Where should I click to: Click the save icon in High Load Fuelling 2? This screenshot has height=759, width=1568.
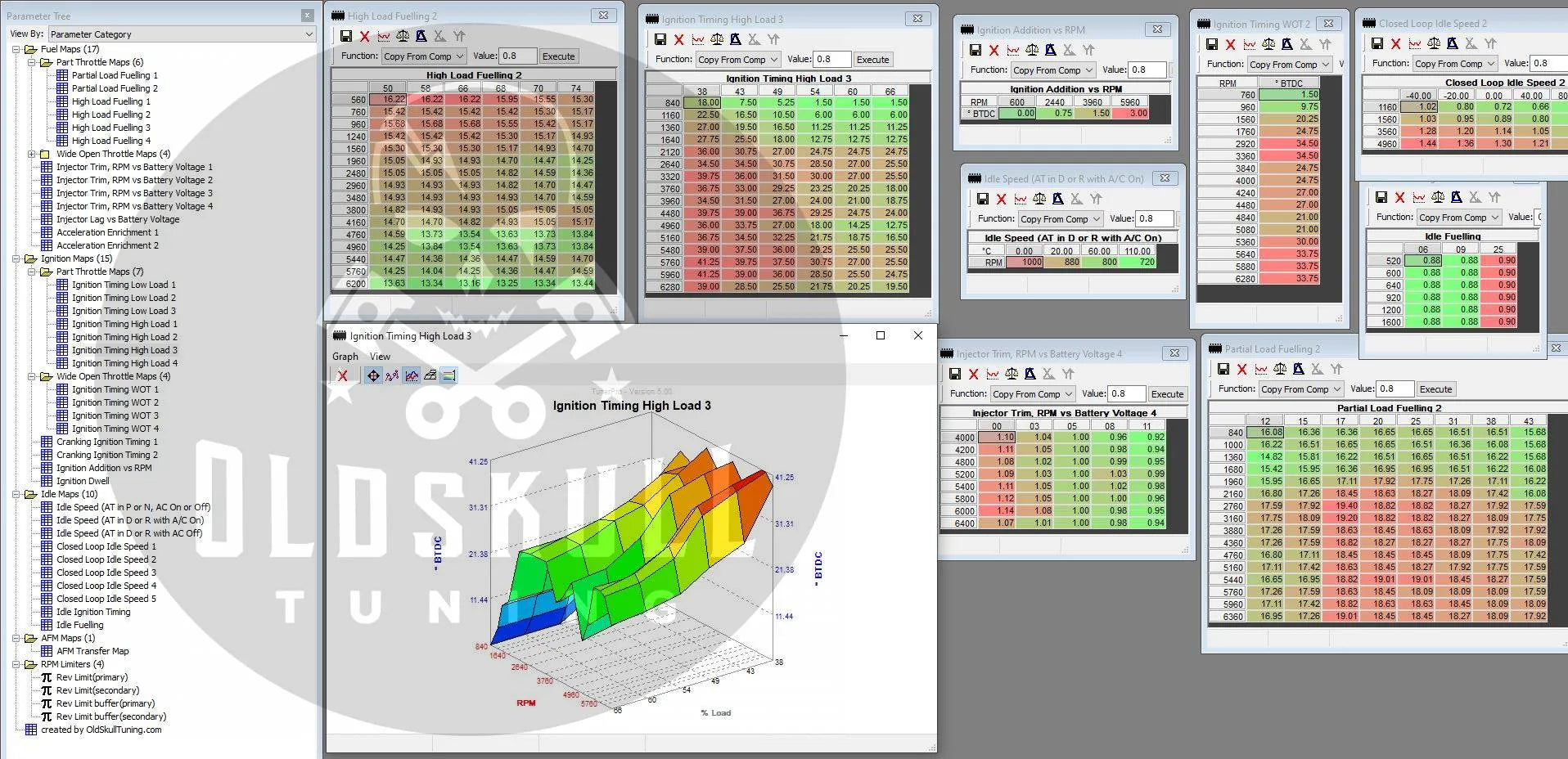coord(346,36)
